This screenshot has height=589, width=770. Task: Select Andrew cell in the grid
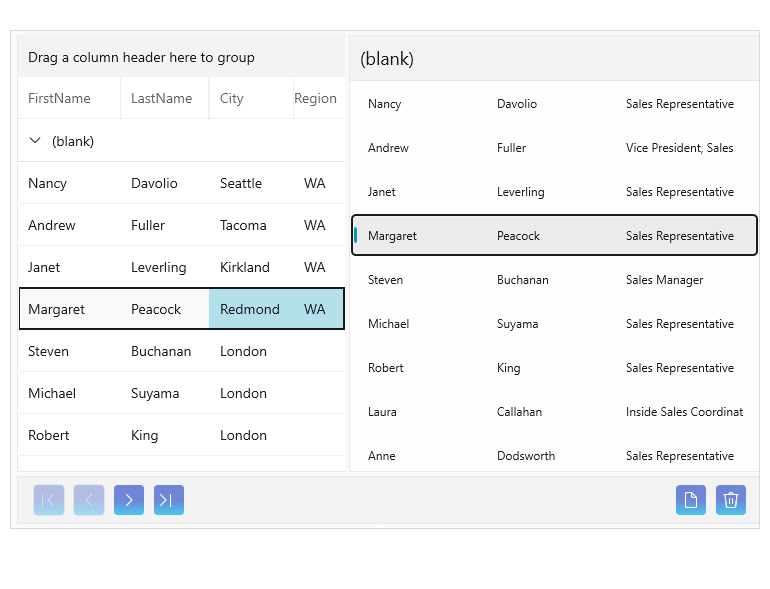69,225
